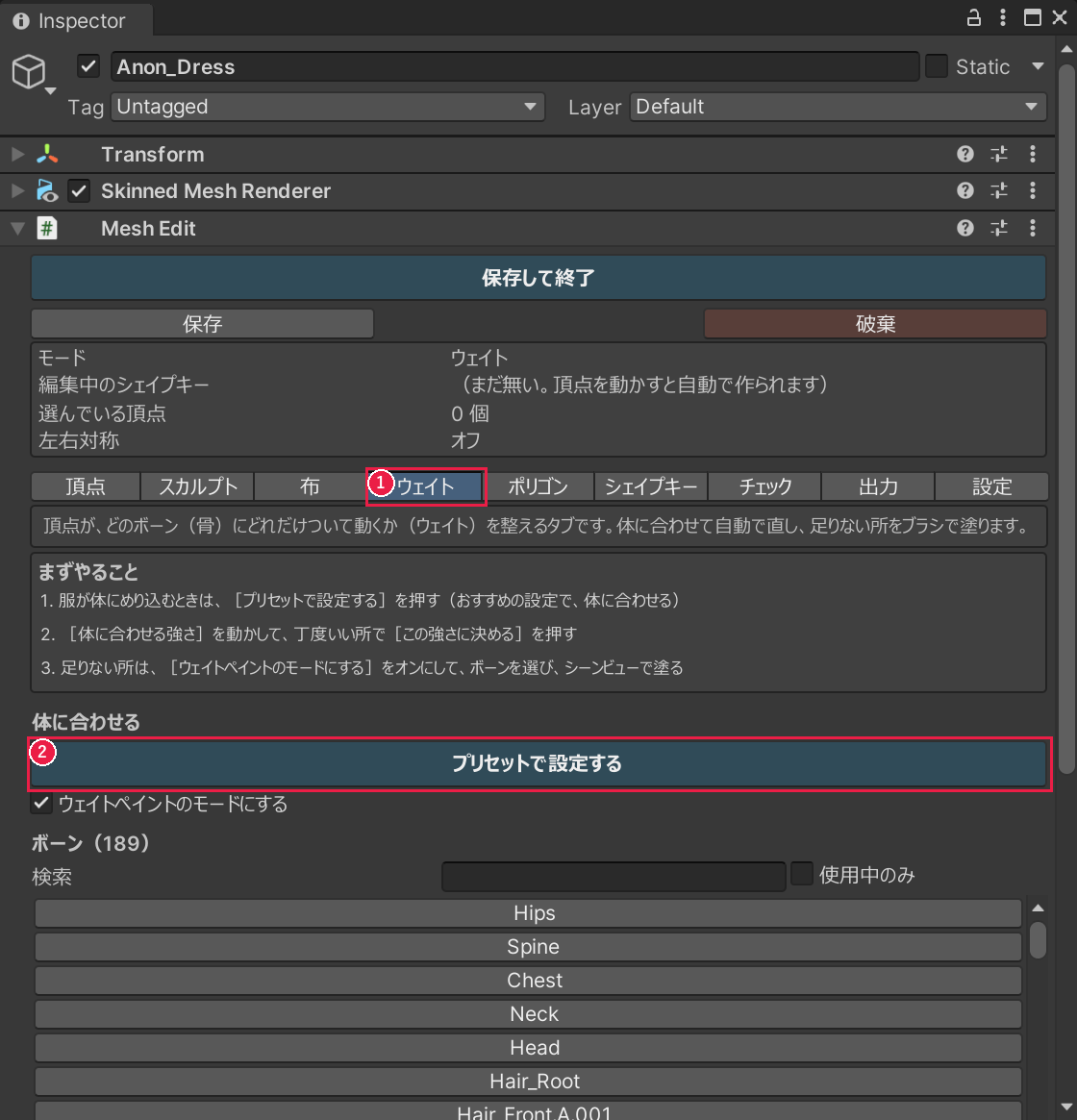Click the Transform component icon
1077x1120 pixels.
[x=47, y=154]
